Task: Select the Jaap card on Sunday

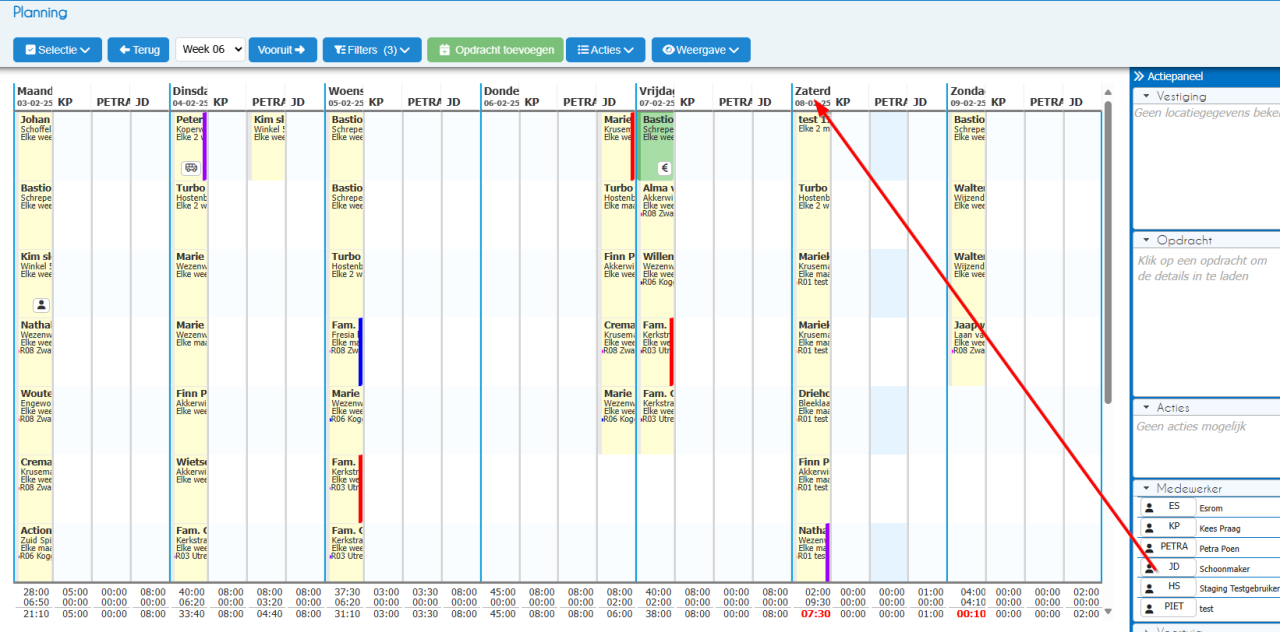Action: tap(968, 351)
